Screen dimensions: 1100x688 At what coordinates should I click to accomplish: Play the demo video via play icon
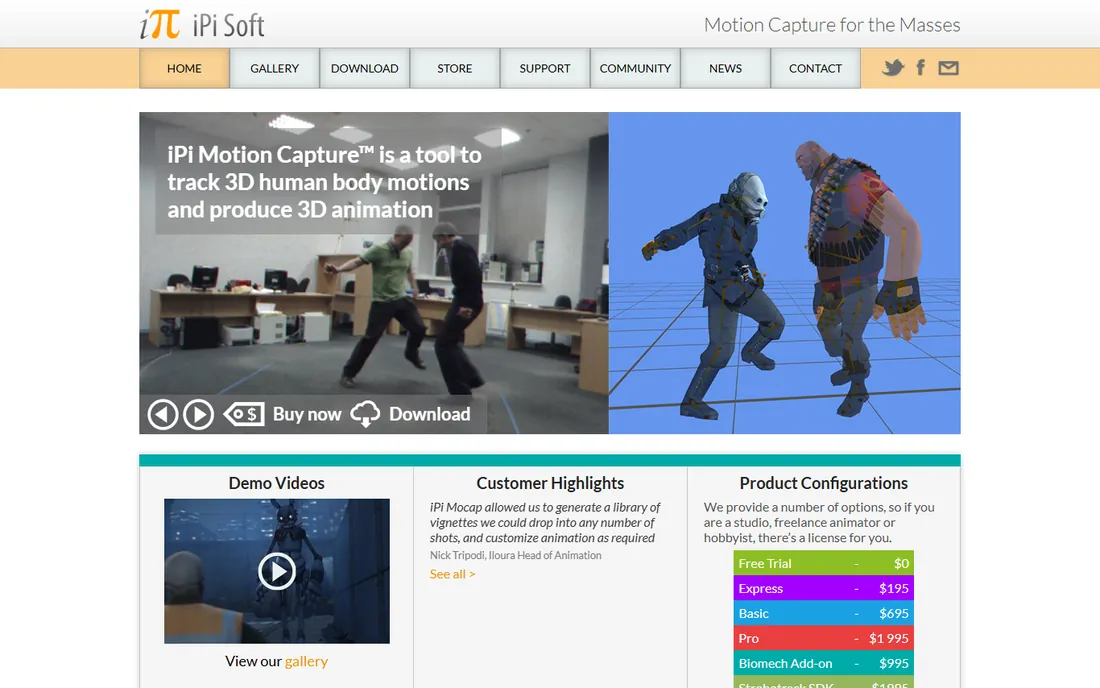tap(276, 571)
